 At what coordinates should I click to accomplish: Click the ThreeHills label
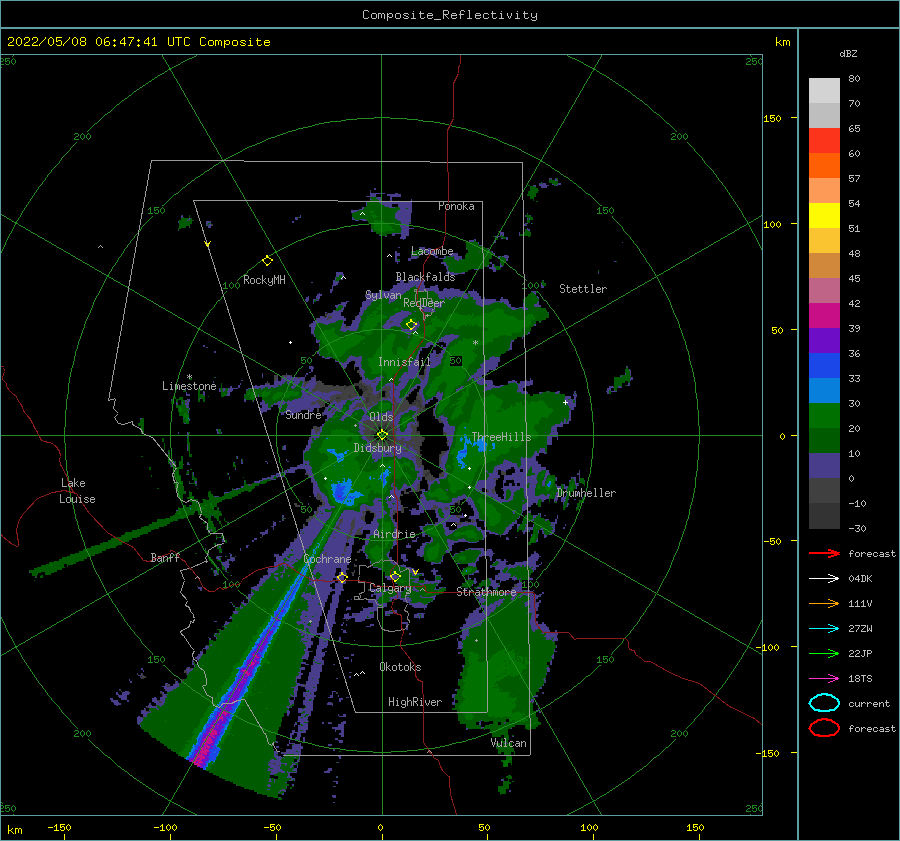tap(502, 437)
